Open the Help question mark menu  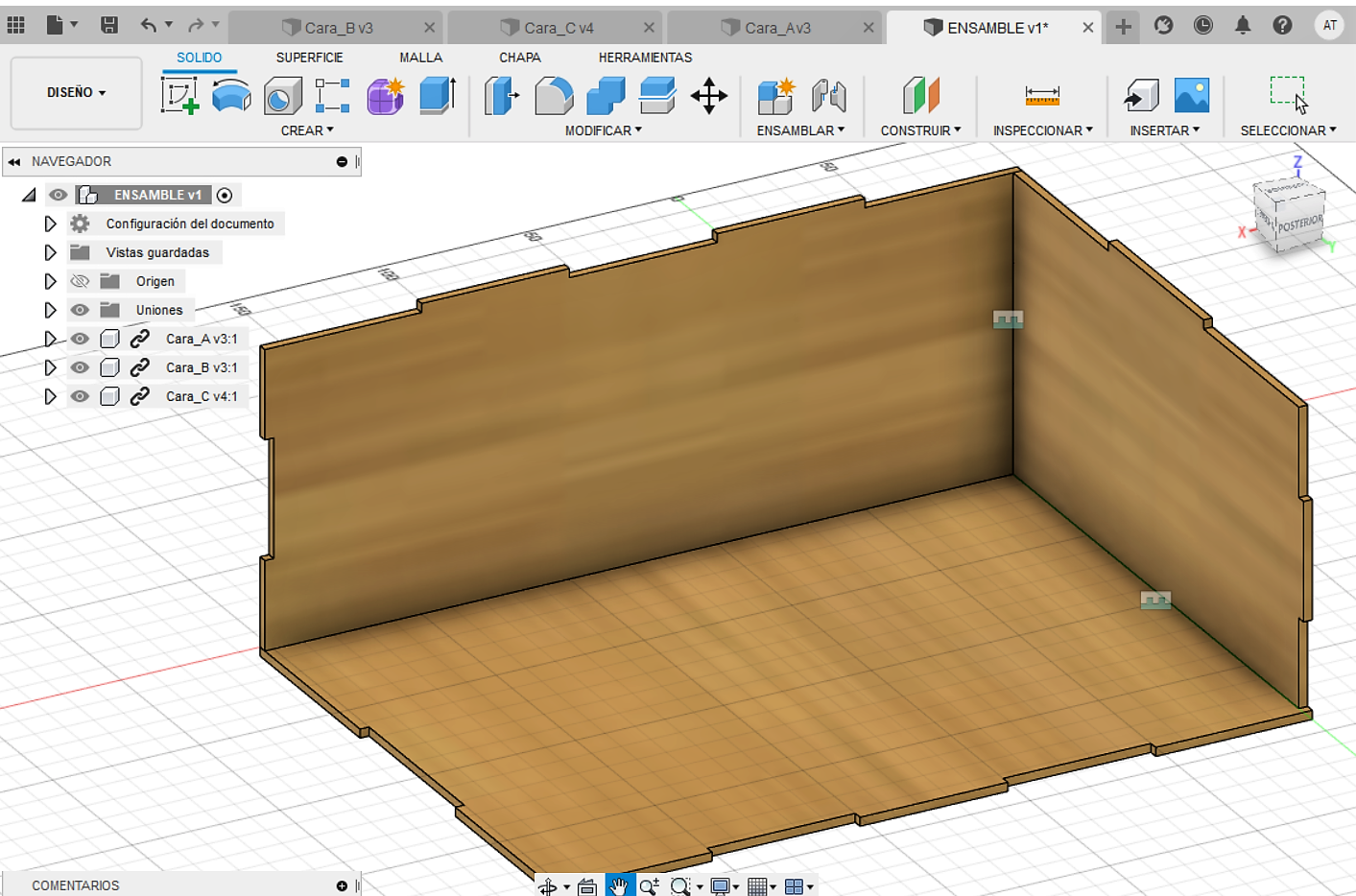coord(1282,25)
